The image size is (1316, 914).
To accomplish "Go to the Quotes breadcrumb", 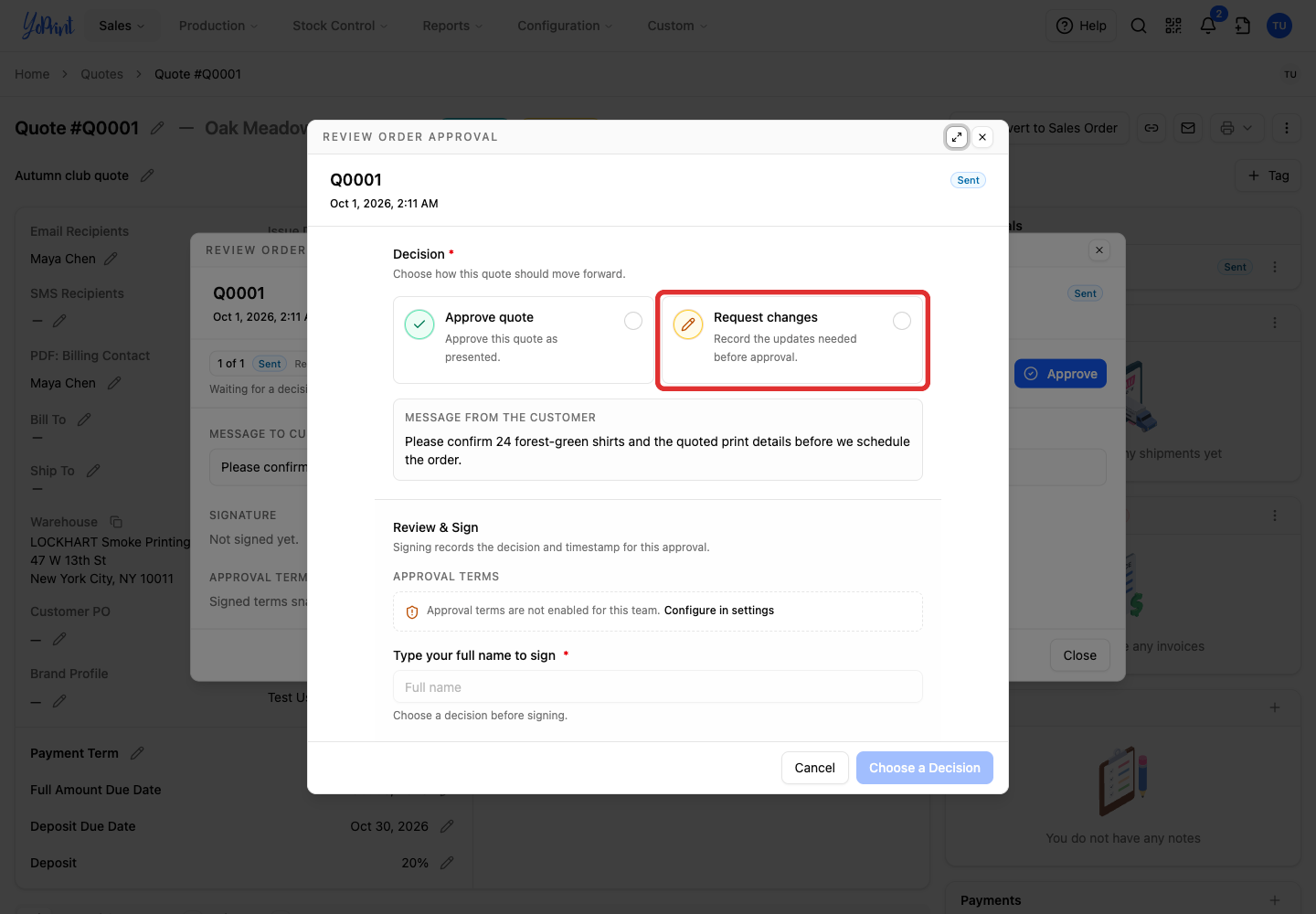I will (101, 74).
